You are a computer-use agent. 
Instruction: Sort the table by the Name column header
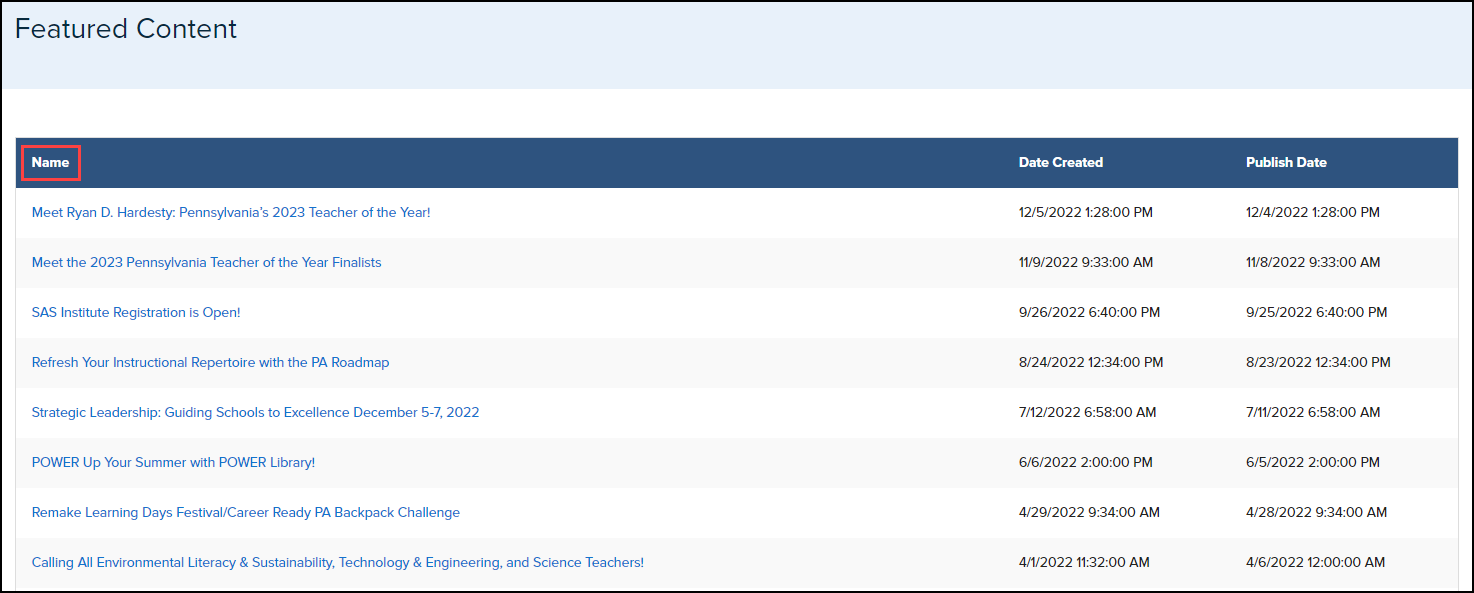point(50,162)
